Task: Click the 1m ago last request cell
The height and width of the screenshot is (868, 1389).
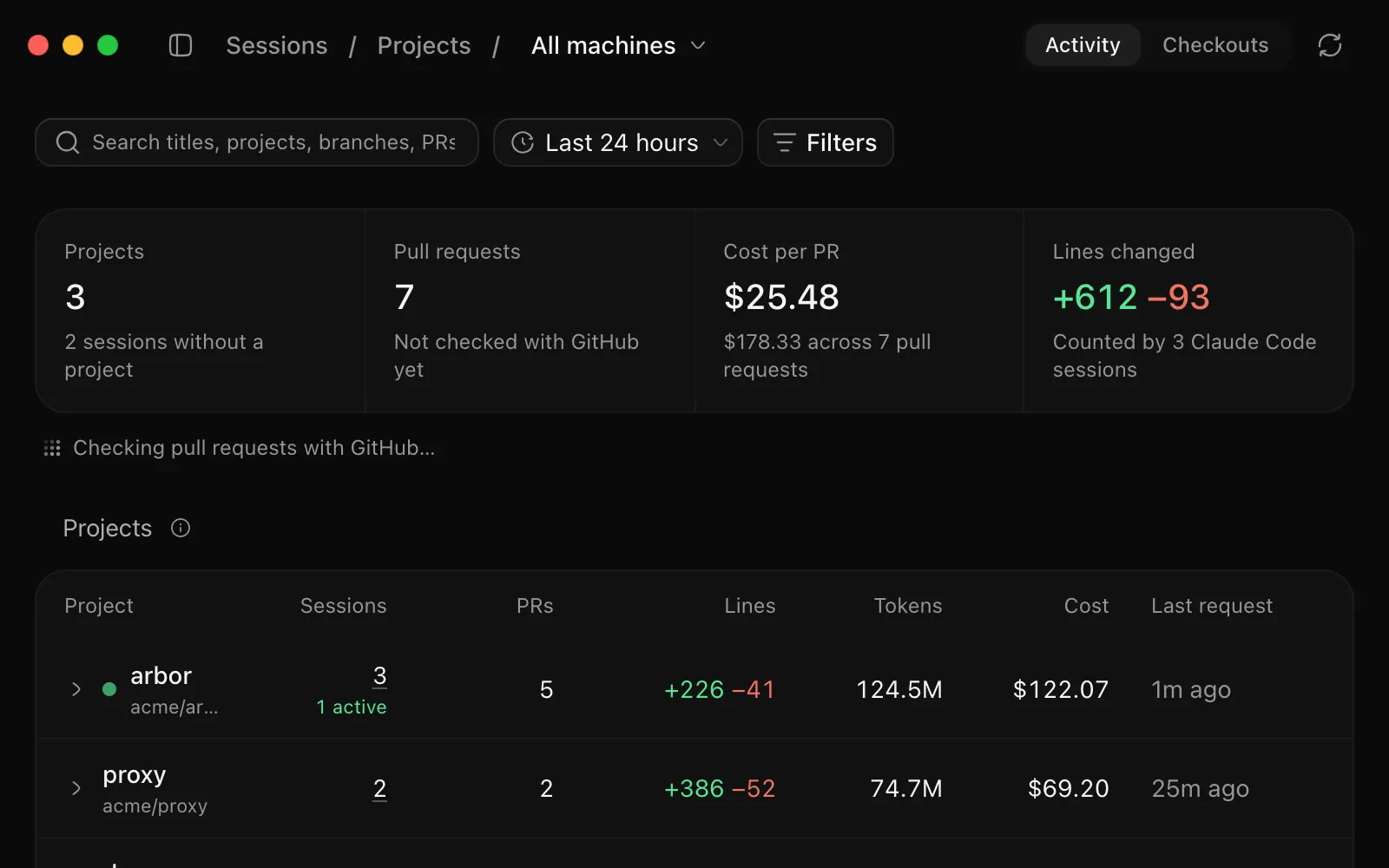Action: (x=1191, y=690)
